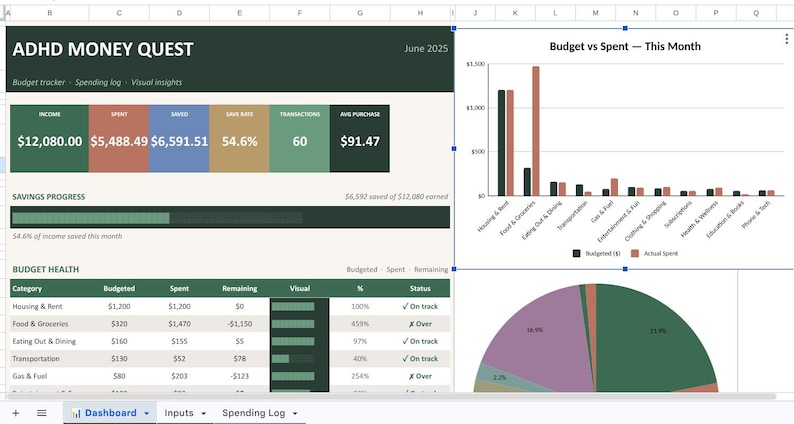Click the On track status for Transportation
794x424 pixels.
(x=420, y=359)
